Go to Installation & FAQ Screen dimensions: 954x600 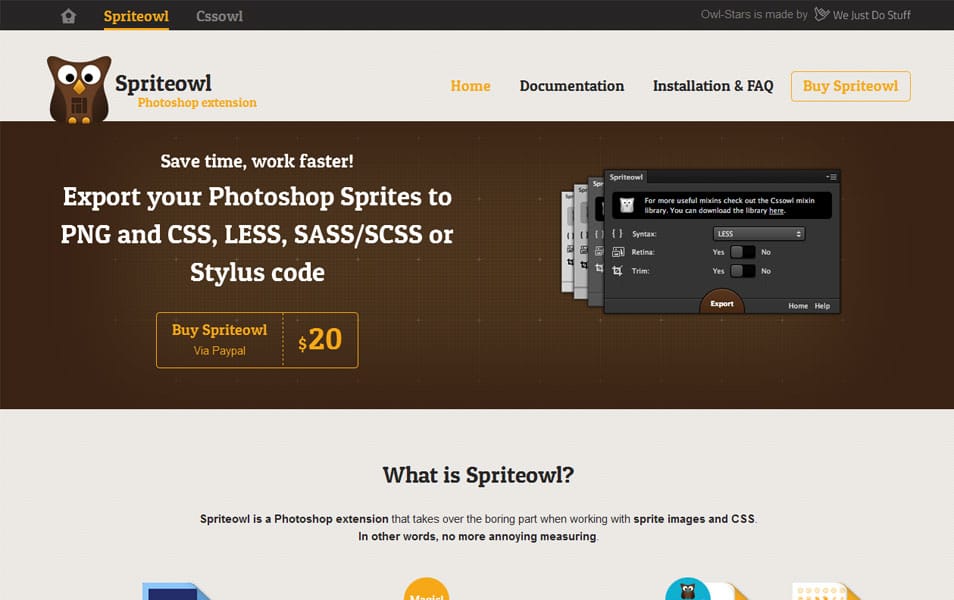pyautogui.click(x=713, y=86)
